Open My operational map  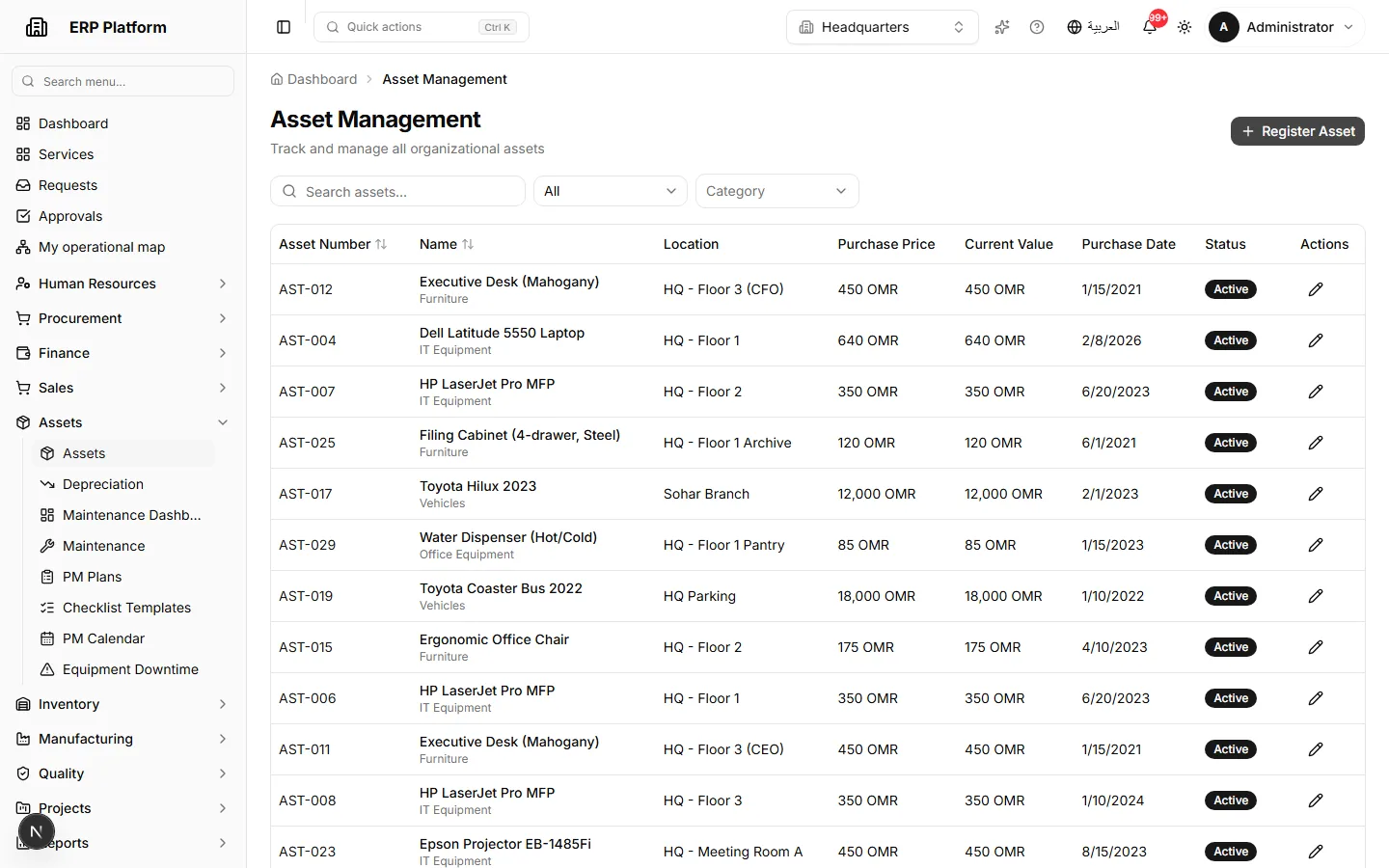pos(123,247)
